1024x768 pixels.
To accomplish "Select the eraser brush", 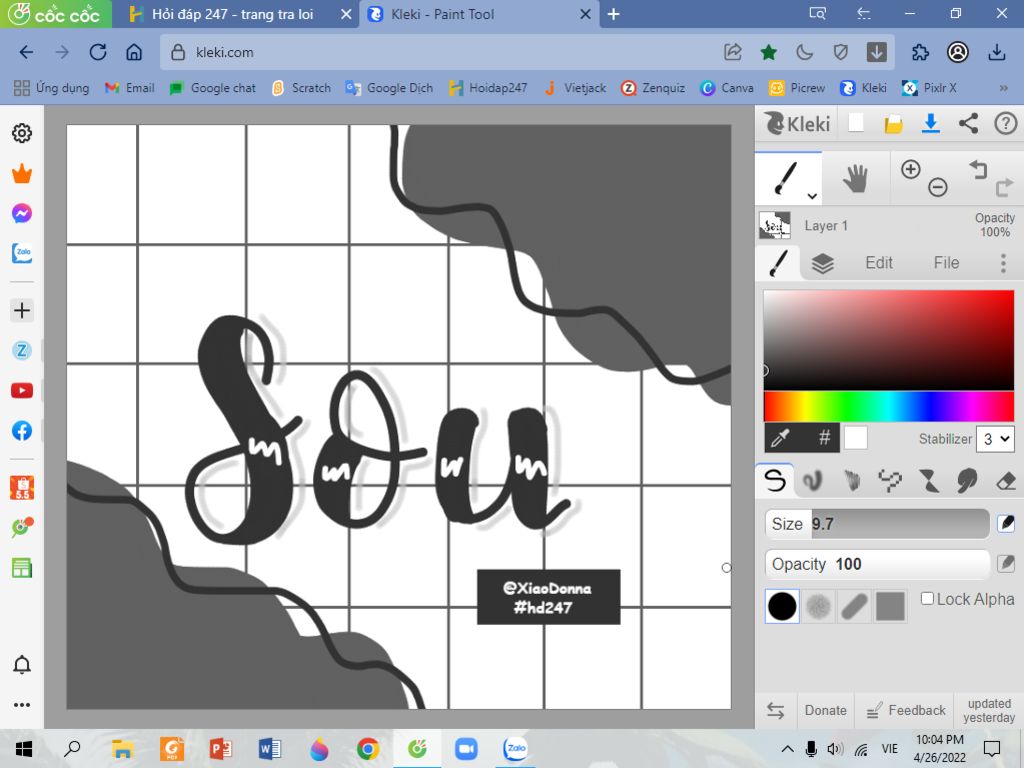I will (x=1006, y=482).
